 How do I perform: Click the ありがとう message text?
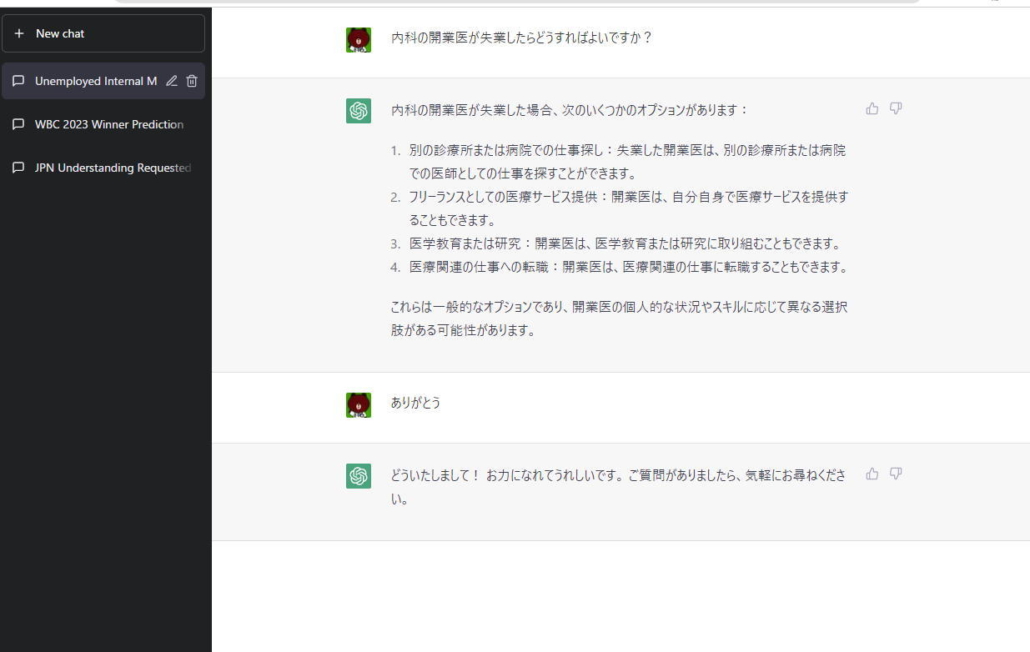pos(415,403)
